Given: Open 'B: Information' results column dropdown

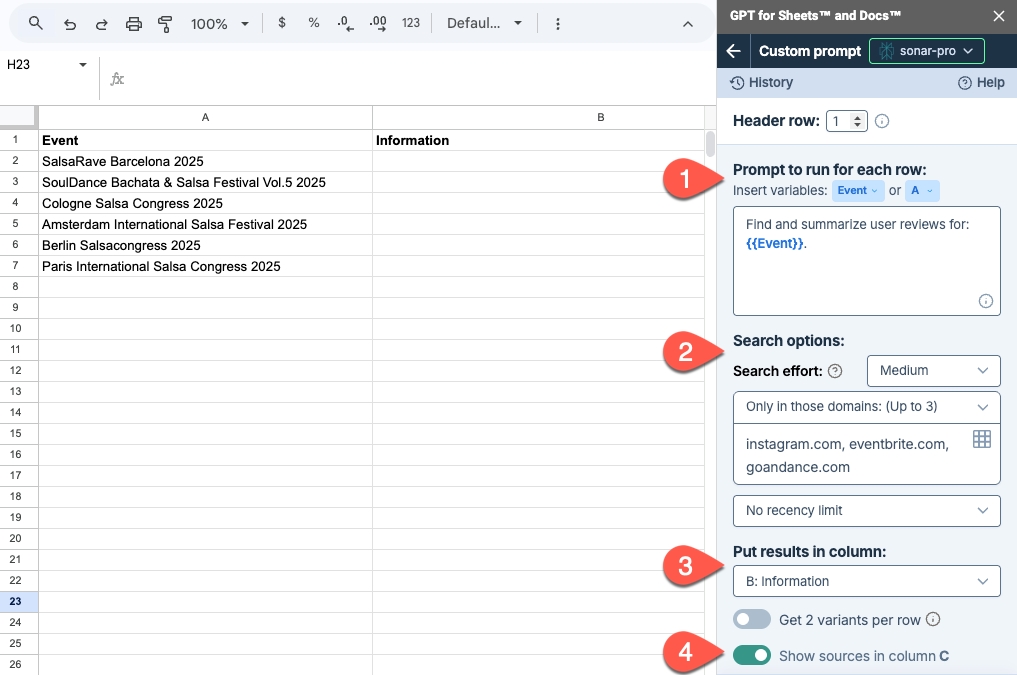Looking at the screenshot, I should [867, 582].
